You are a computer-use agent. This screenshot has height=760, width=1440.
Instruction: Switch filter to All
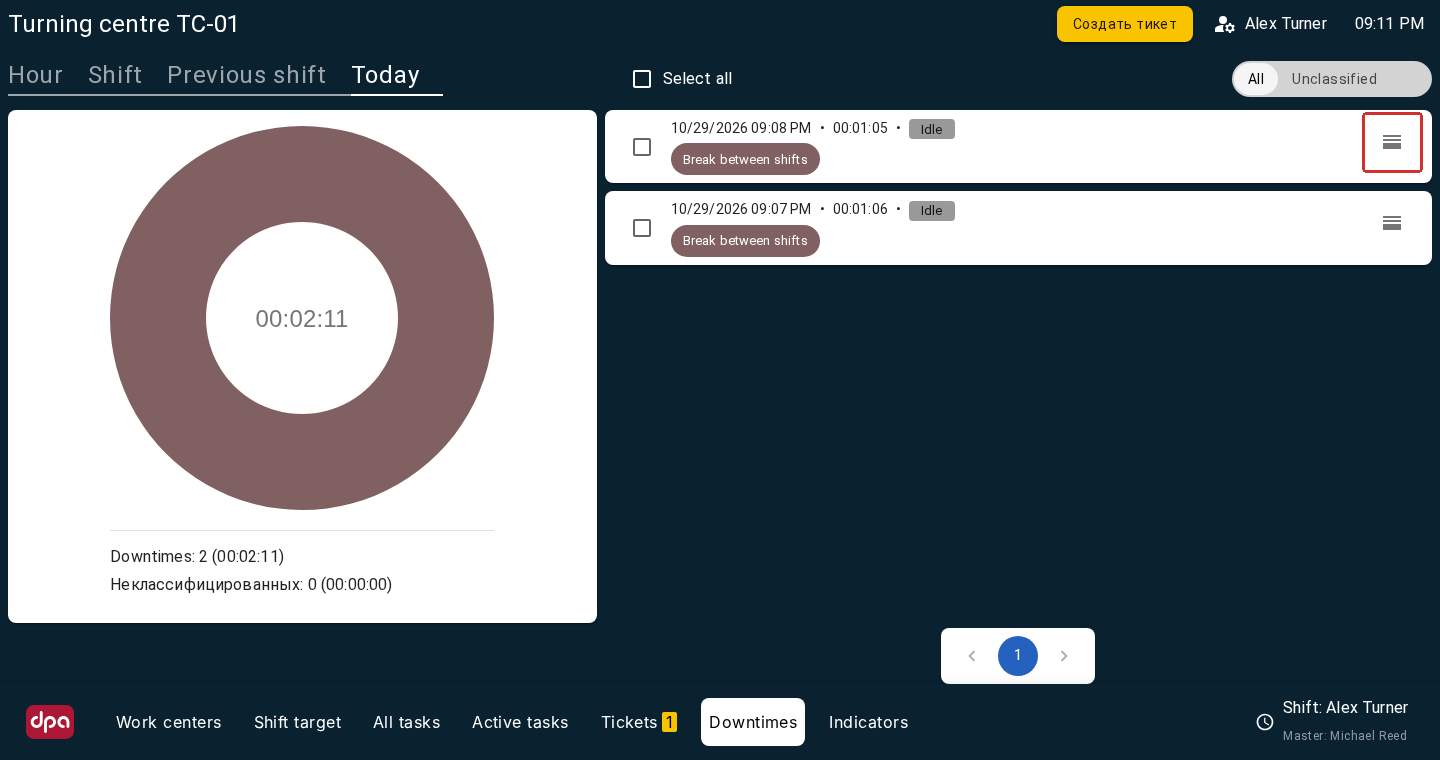(1256, 79)
